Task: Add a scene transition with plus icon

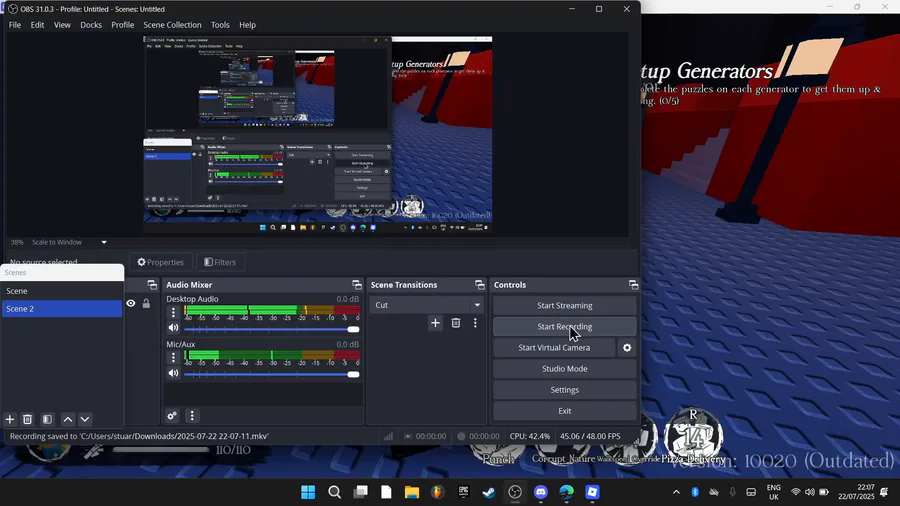Action: pyautogui.click(x=435, y=323)
